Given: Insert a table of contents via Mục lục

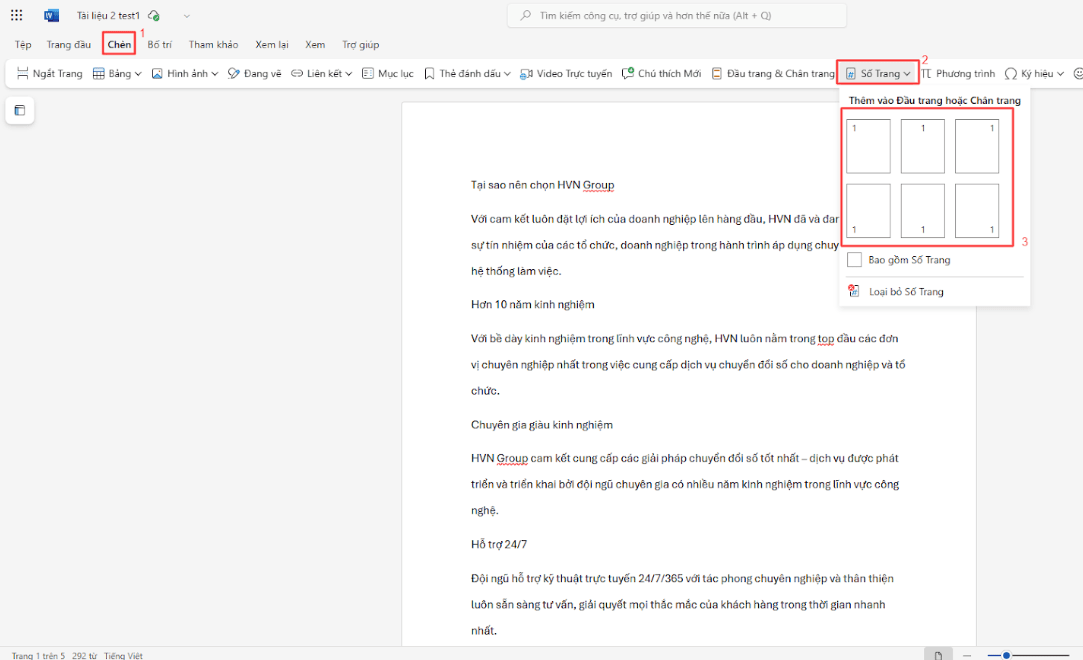Looking at the screenshot, I should (x=387, y=73).
